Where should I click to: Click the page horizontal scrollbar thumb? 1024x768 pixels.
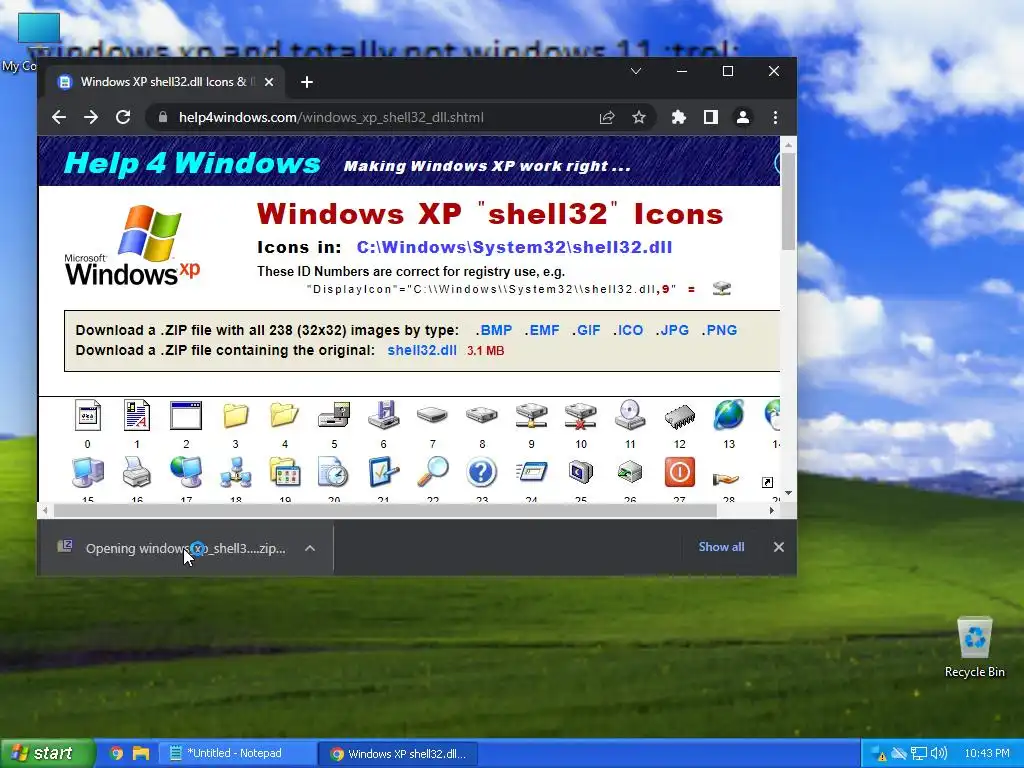[383, 511]
